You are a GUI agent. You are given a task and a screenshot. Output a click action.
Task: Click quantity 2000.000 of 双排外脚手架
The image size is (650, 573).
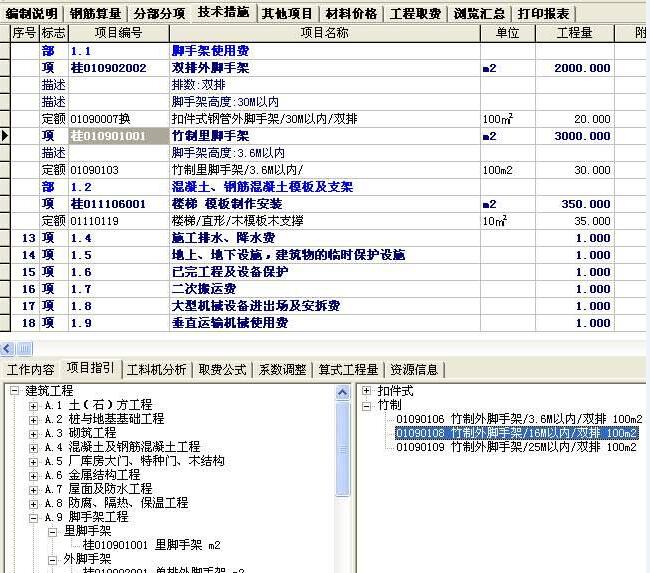[x=582, y=68]
